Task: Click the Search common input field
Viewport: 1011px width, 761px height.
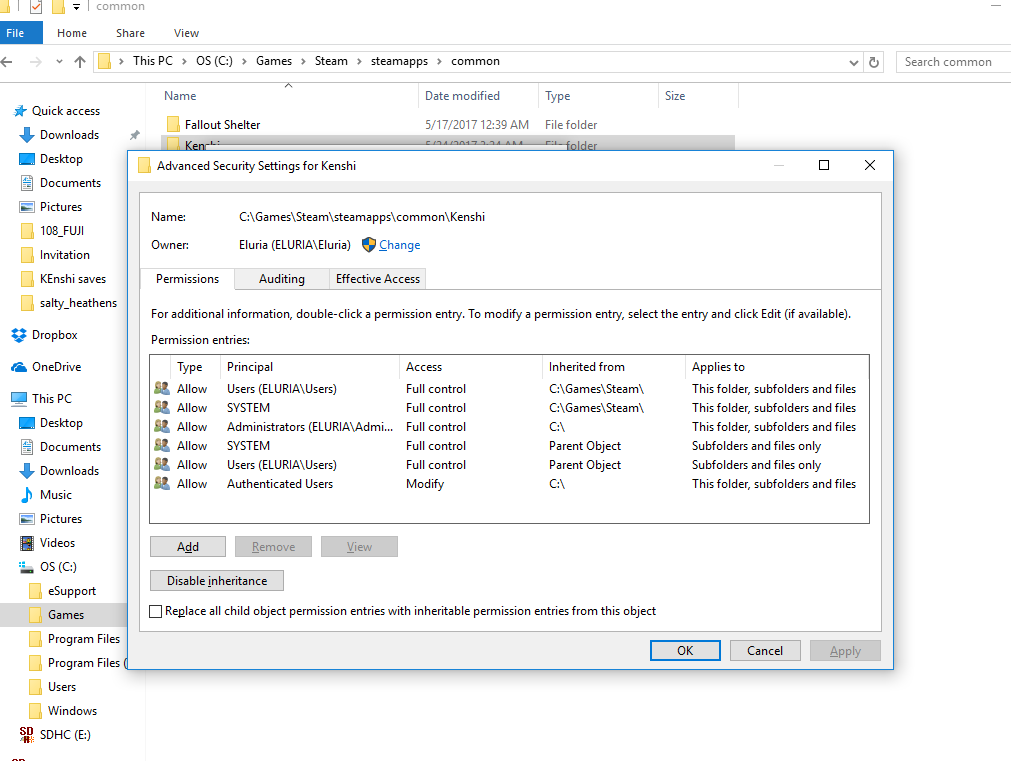Action: click(954, 62)
